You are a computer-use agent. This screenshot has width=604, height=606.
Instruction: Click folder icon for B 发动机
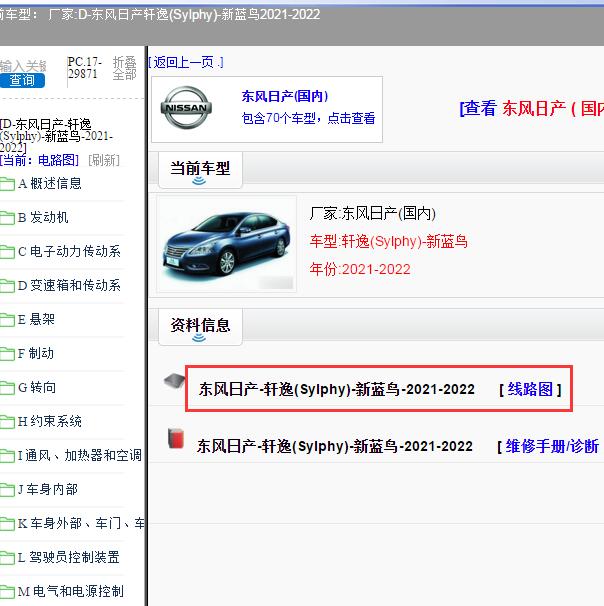click(7, 218)
